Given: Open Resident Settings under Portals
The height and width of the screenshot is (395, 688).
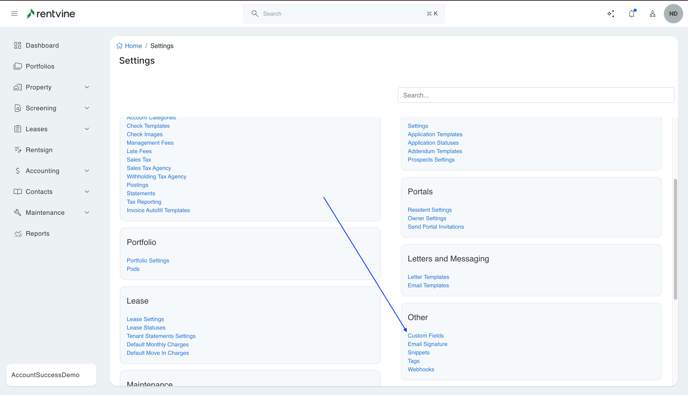Looking at the screenshot, I should (430, 210).
